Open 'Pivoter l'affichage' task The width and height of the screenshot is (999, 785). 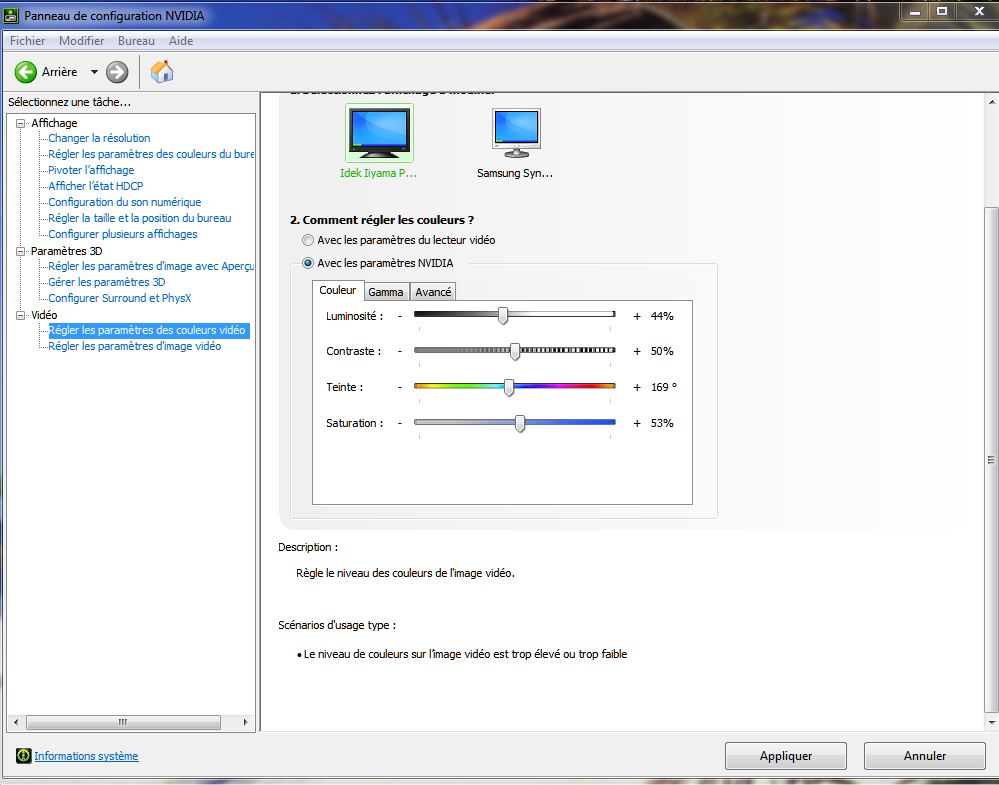[91, 170]
